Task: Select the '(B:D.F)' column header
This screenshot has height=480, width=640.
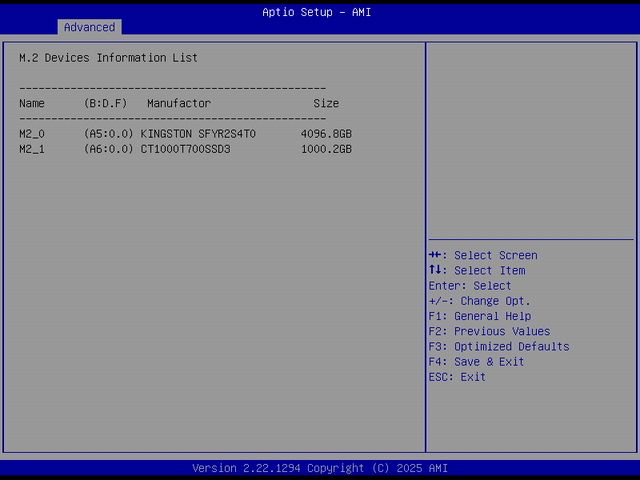Action: (x=105, y=103)
